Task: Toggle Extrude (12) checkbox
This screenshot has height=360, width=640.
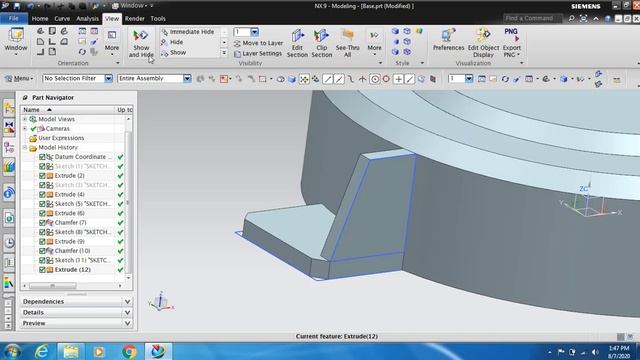Action: (x=42, y=269)
